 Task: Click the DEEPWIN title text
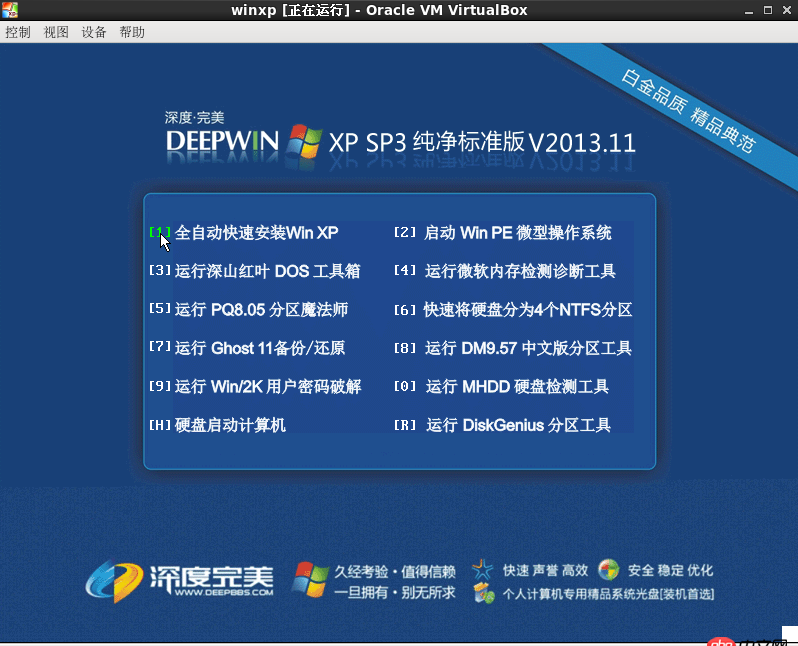(222, 141)
